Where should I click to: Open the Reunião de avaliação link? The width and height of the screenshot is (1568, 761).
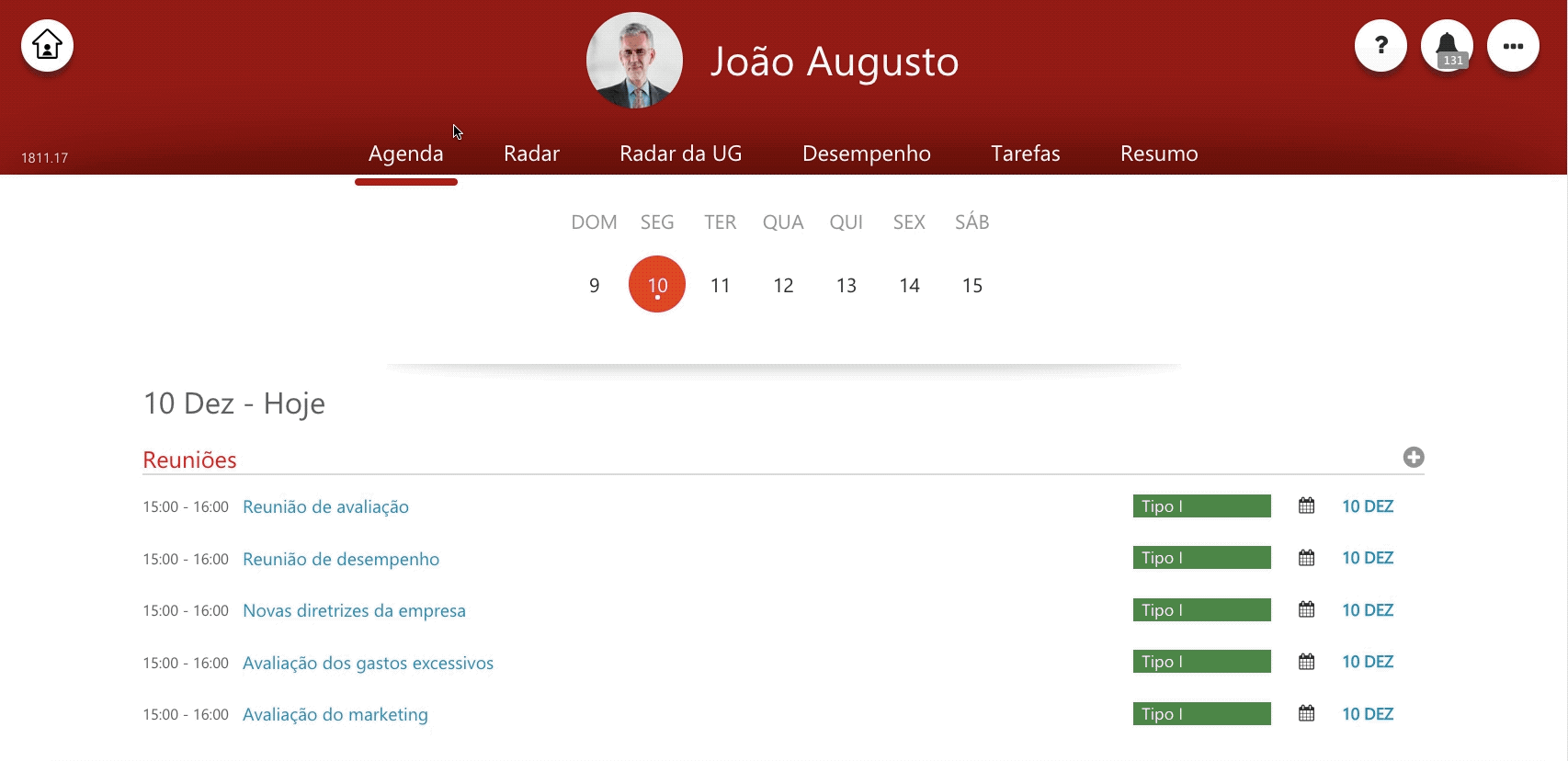(x=325, y=506)
